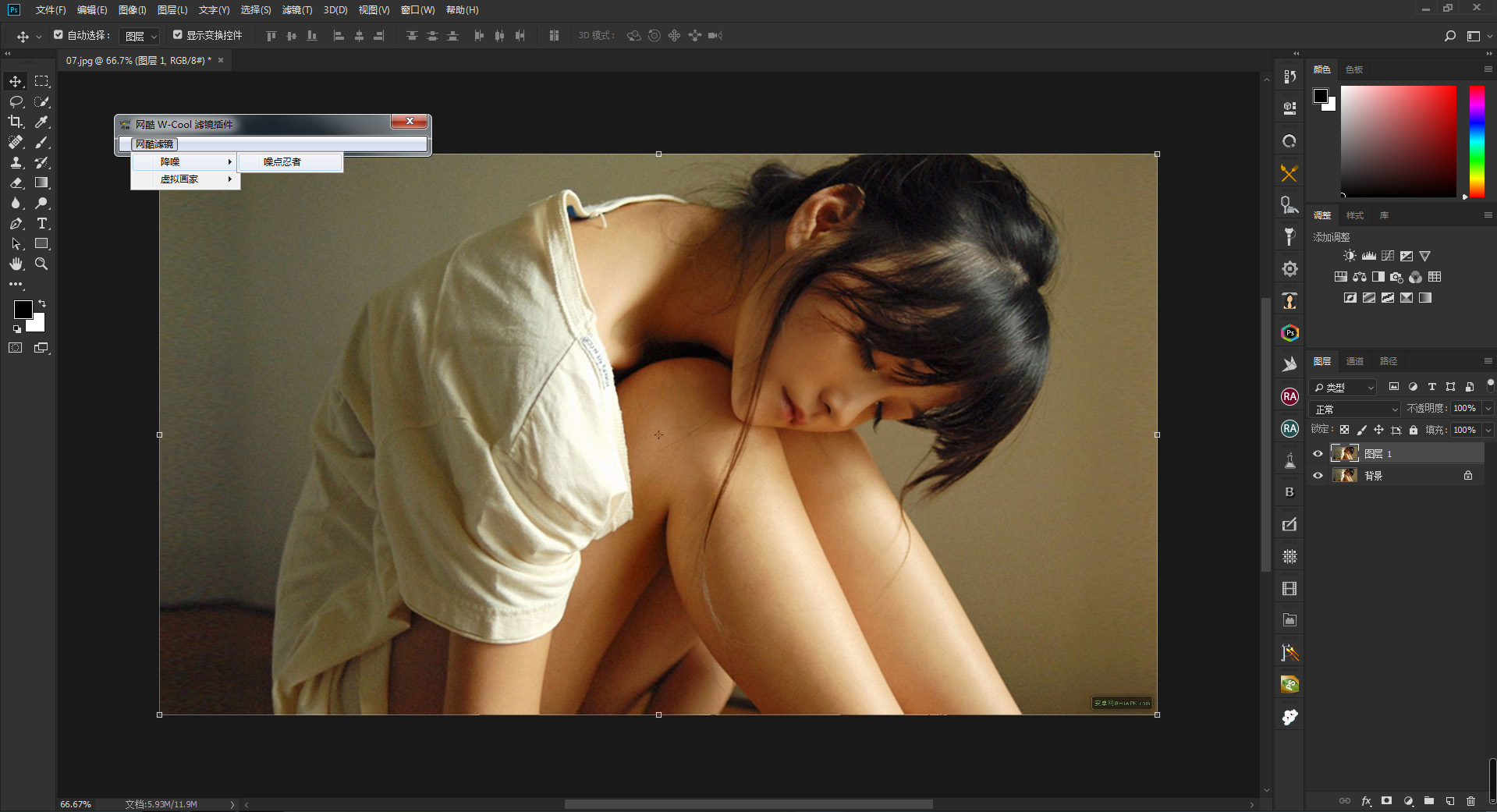Hide the 图层 1 layer visibility
The width and height of the screenshot is (1497, 812).
pyautogui.click(x=1318, y=454)
